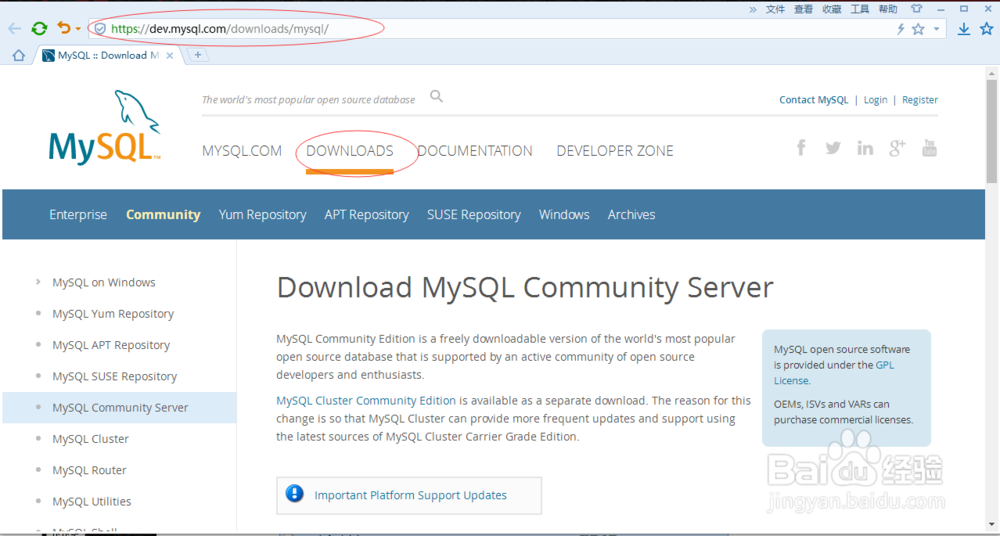
Task: Open the LinkedIn icon
Action: 865,148
